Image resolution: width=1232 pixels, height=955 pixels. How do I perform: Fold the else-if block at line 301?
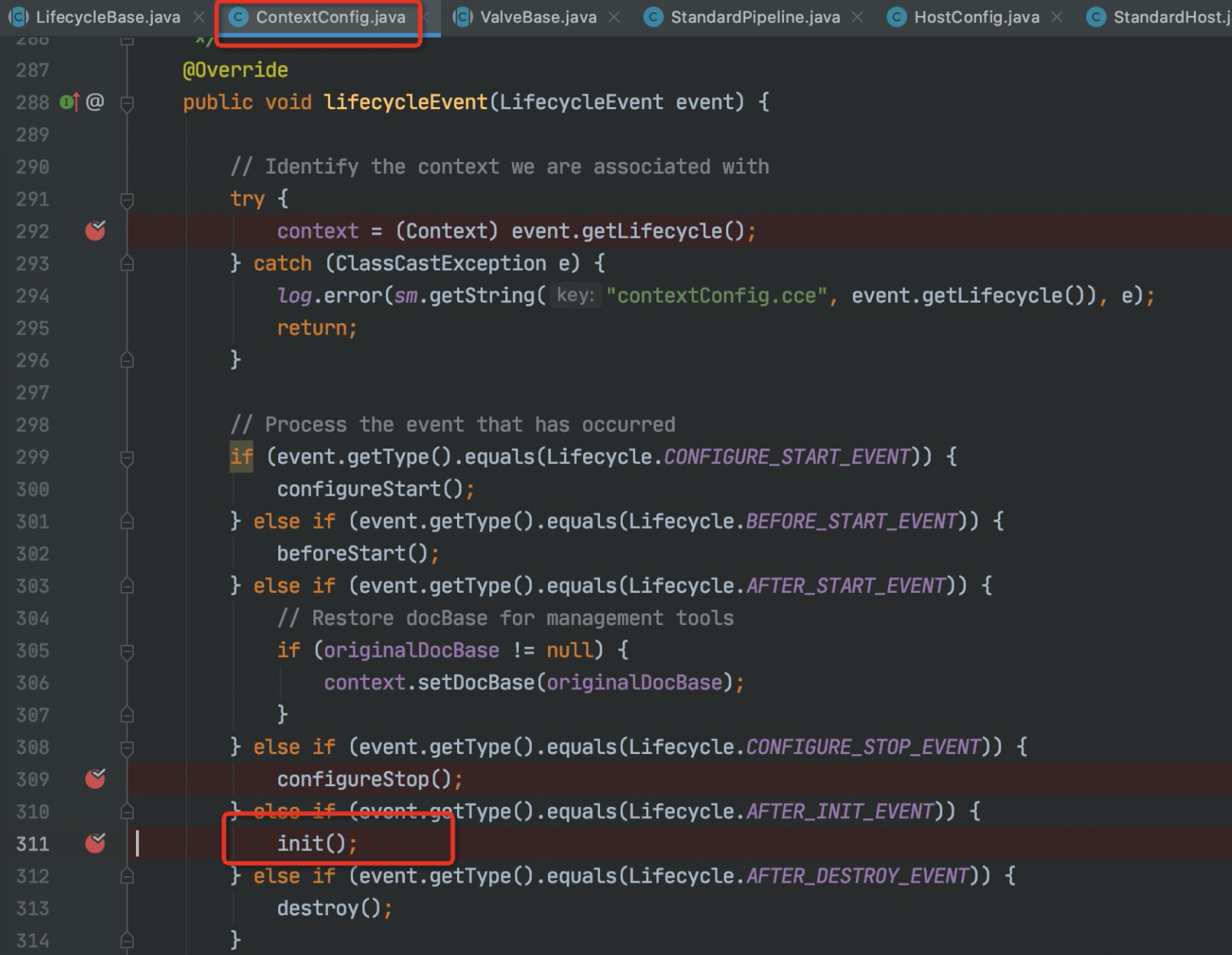128,522
